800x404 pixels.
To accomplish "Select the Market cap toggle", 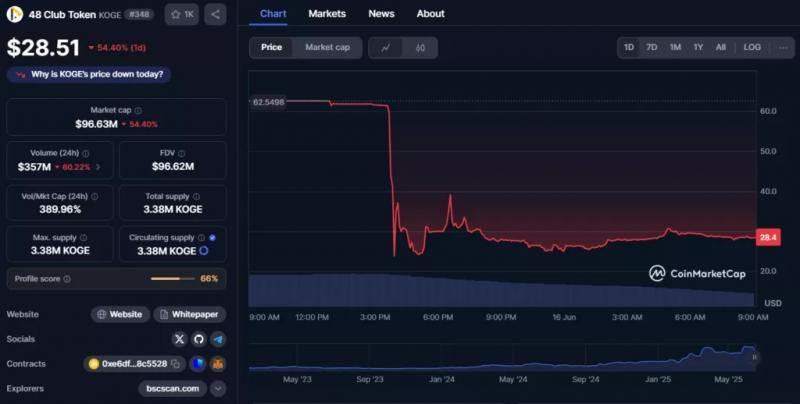I will [328, 47].
